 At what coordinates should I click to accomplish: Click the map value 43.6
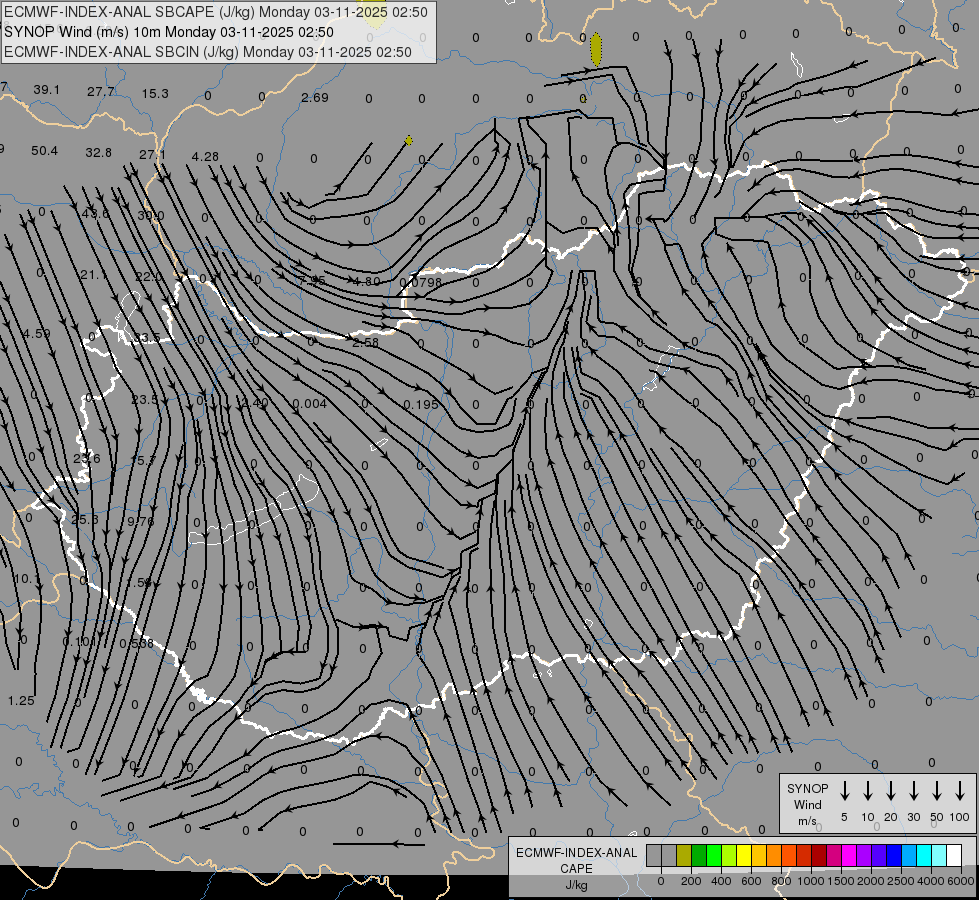(x=96, y=214)
